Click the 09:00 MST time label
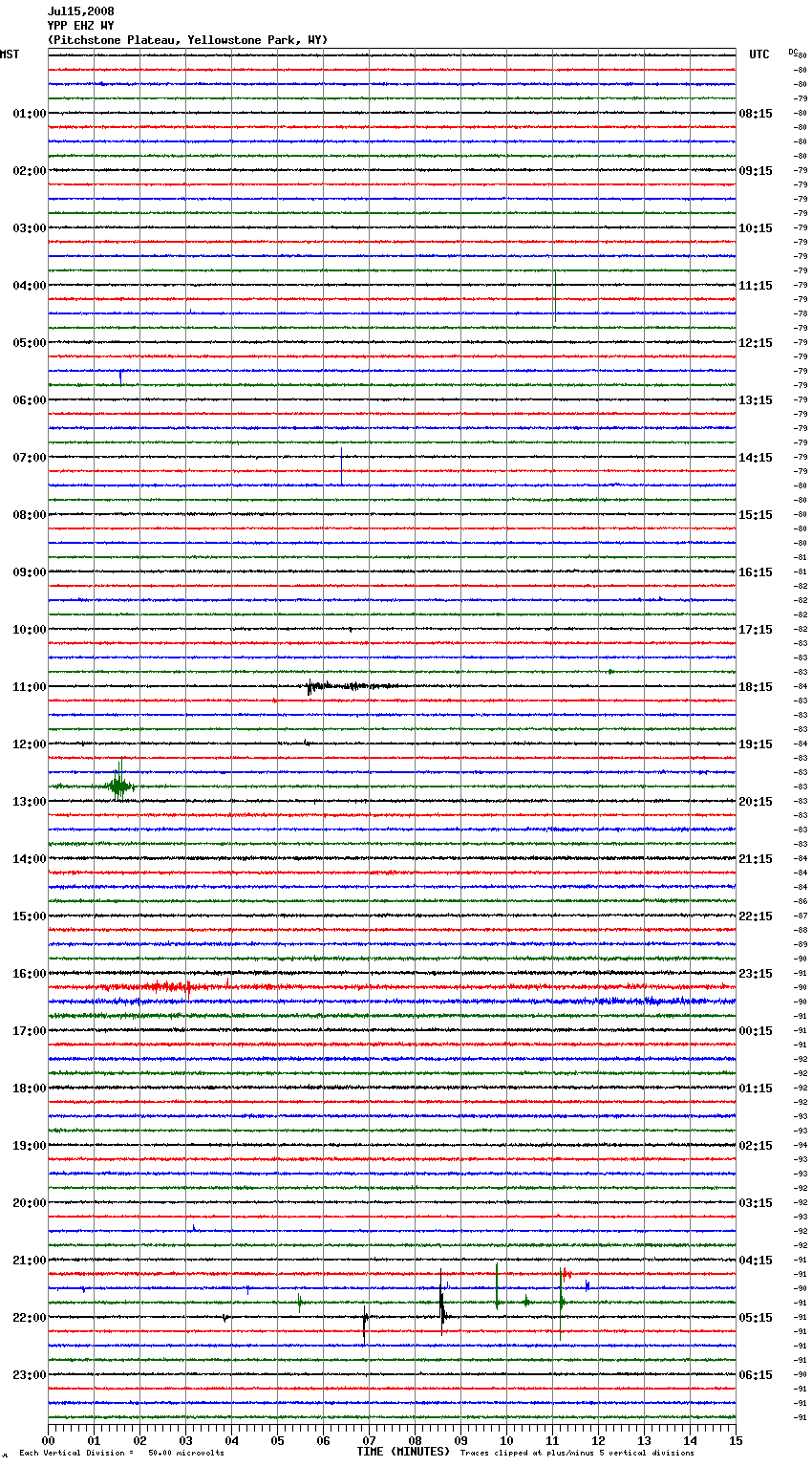 pyautogui.click(x=30, y=572)
